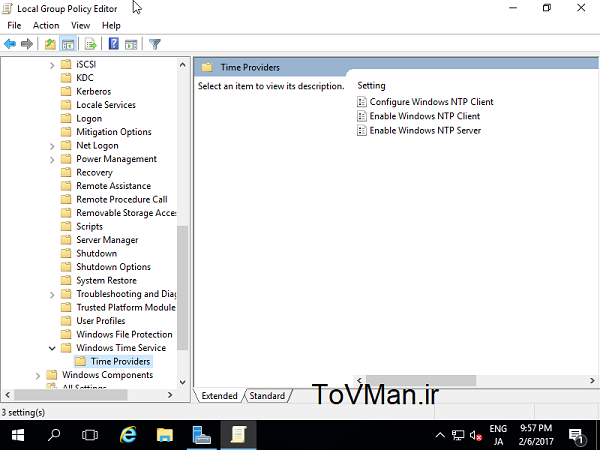The image size is (600, 450).
Task: Select Windows File Protection tree item
Action: point(124,334)
